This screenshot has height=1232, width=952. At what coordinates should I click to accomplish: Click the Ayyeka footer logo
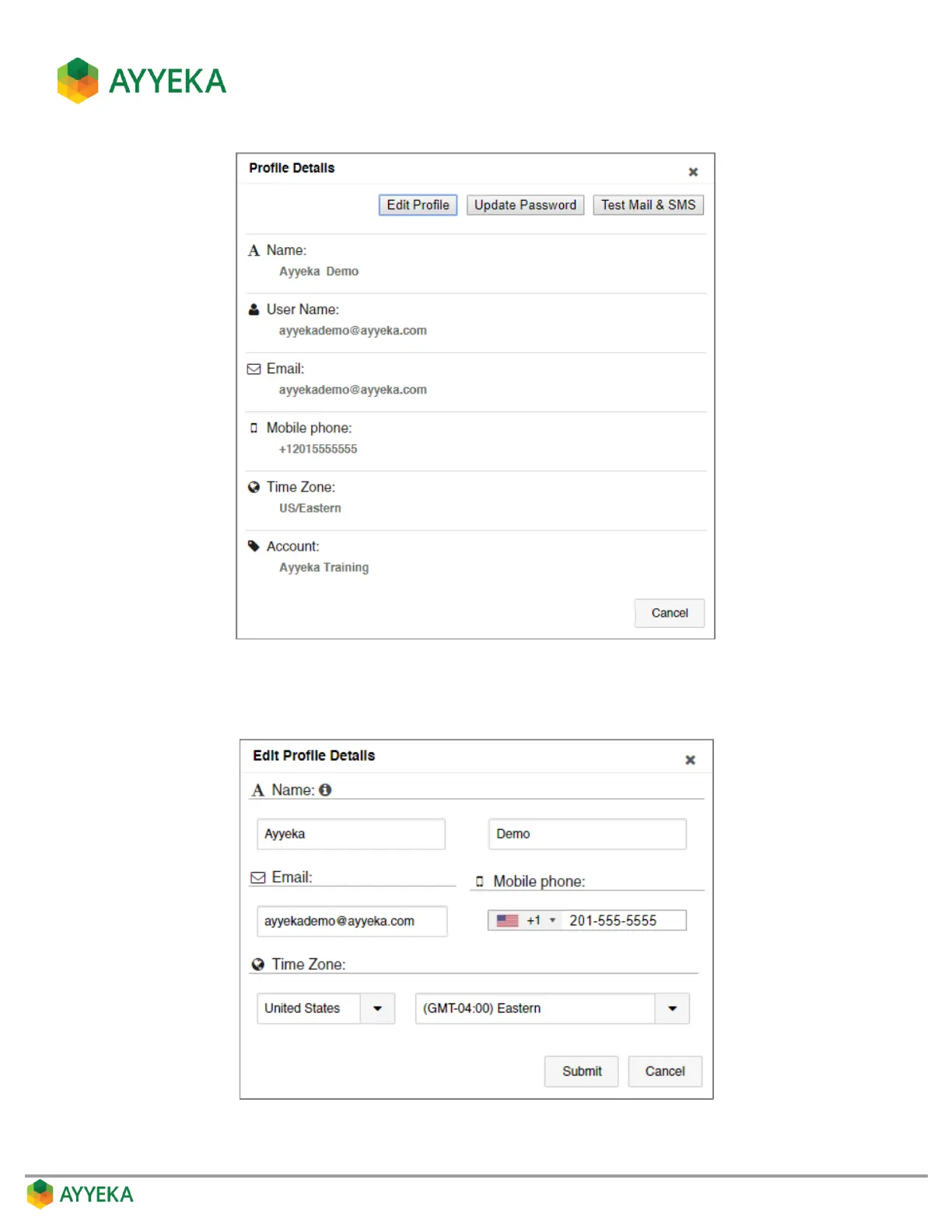pos(80,1194)
